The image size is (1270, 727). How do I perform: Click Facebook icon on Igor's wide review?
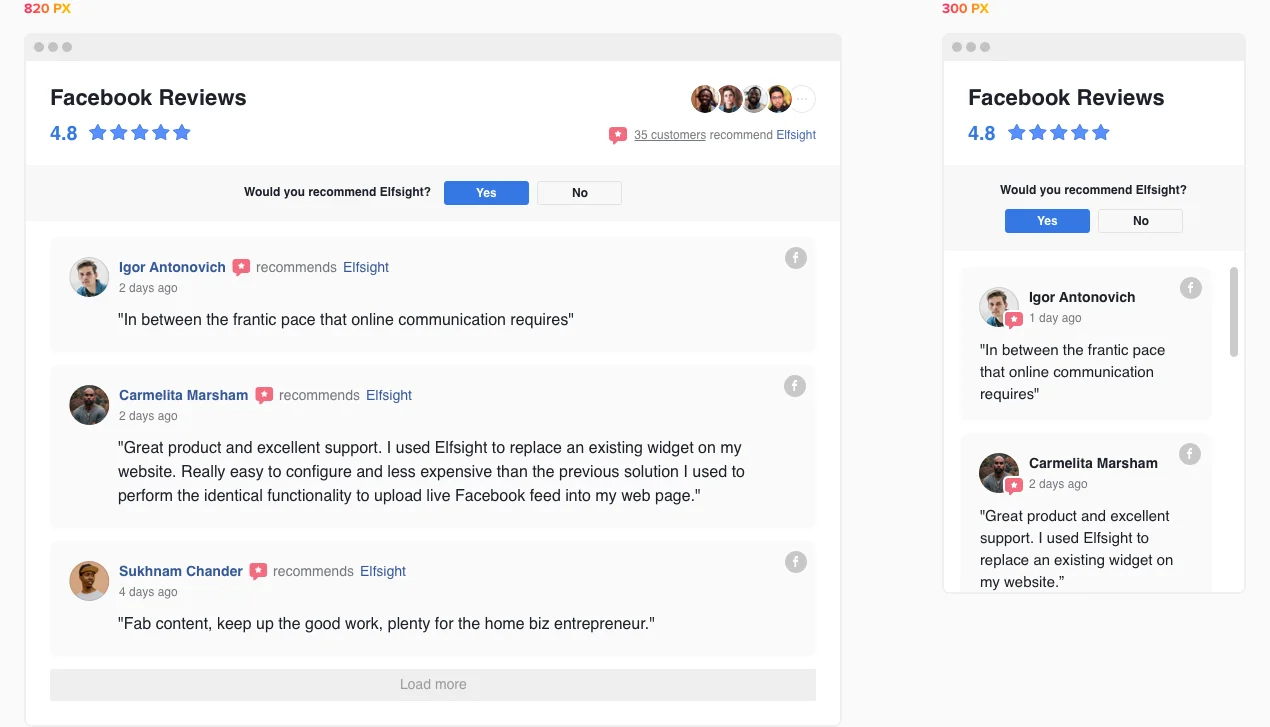[795, 258]
